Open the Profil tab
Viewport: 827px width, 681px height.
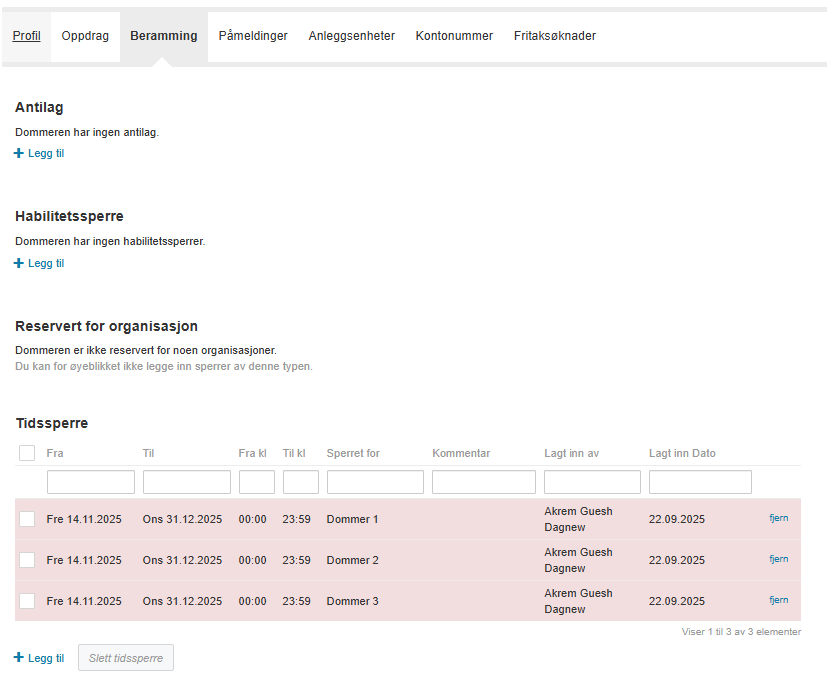27,36
